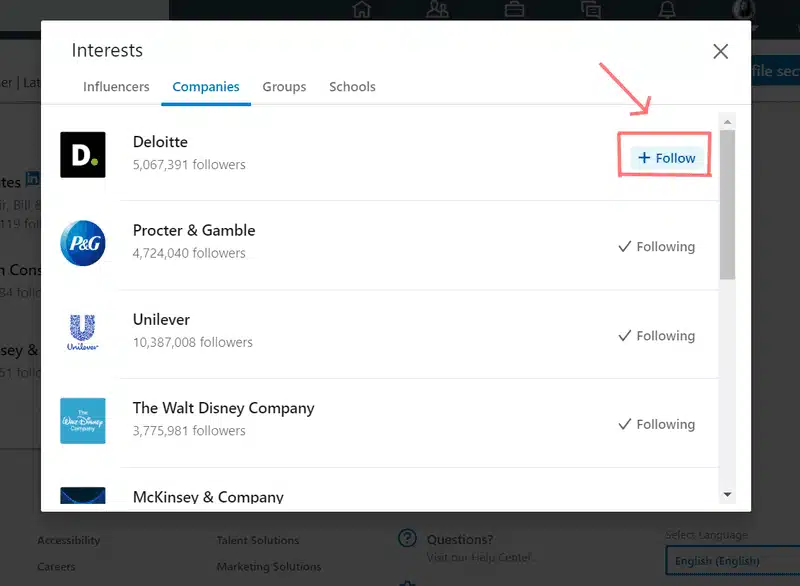Open the Unilever logo thumbnail
This screenshot has width=800, height=586.
coord(83,332)
